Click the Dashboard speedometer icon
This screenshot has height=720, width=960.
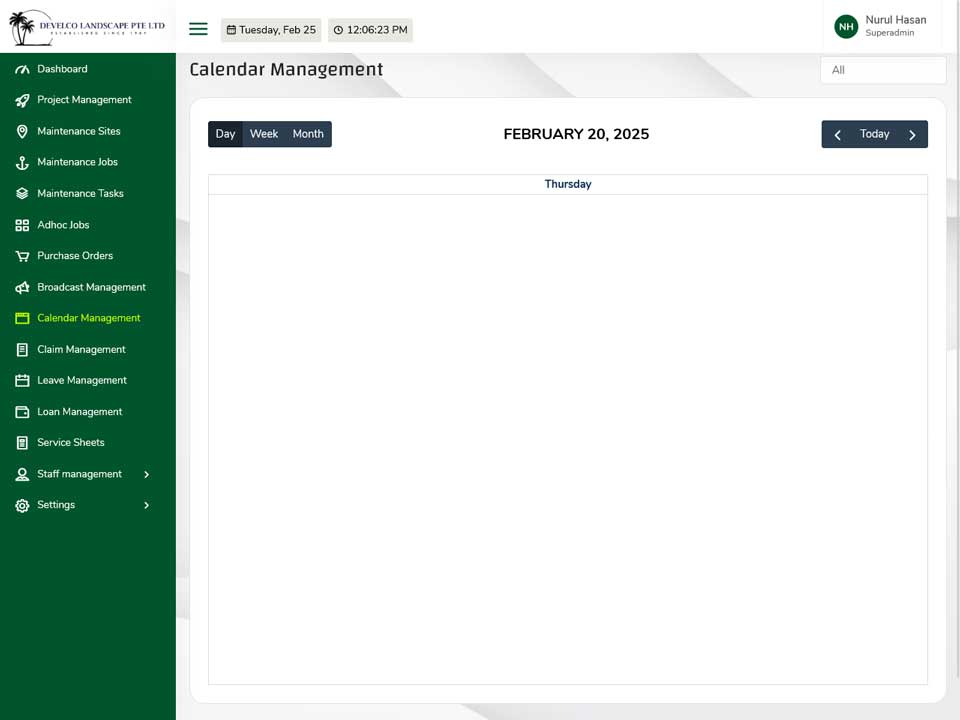click(x=22, y=69)
